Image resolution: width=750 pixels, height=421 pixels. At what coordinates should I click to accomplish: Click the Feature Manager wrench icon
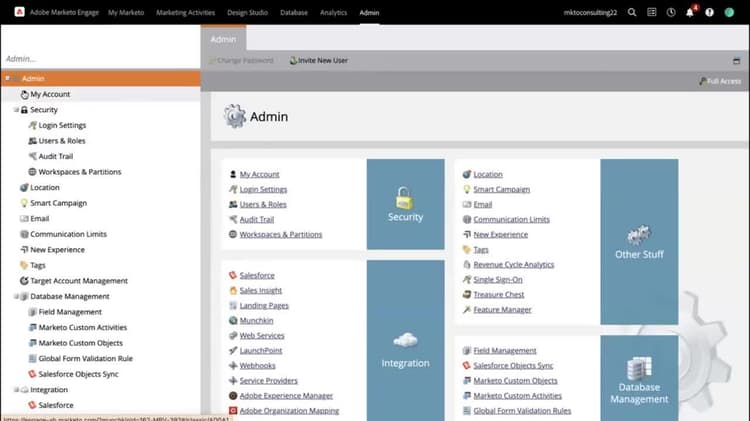click(467, 310)
